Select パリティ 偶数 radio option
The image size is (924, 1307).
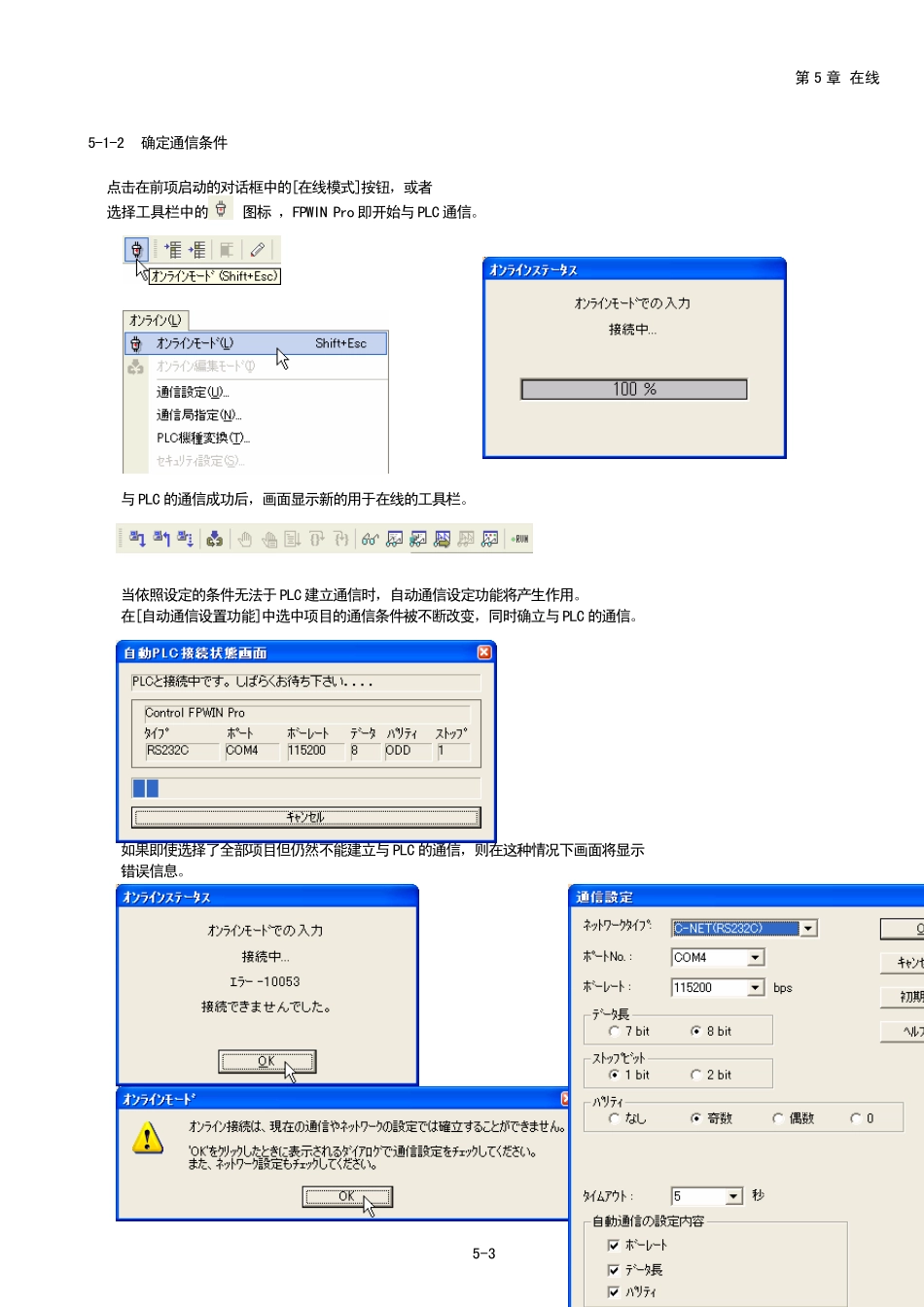click(x=777, y=1118)
